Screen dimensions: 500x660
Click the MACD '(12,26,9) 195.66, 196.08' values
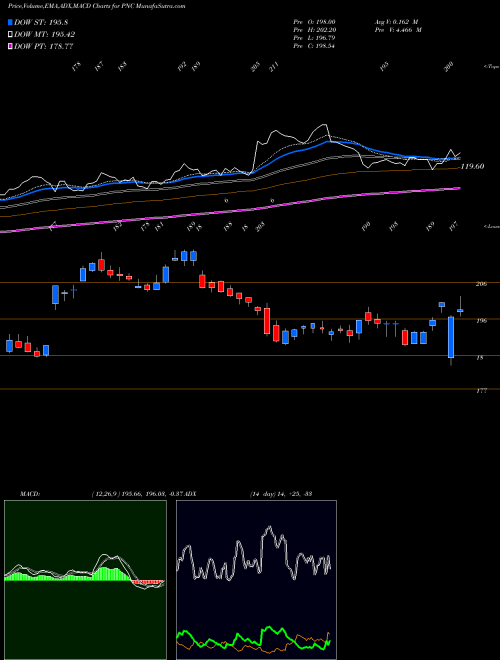coord(127,494)
